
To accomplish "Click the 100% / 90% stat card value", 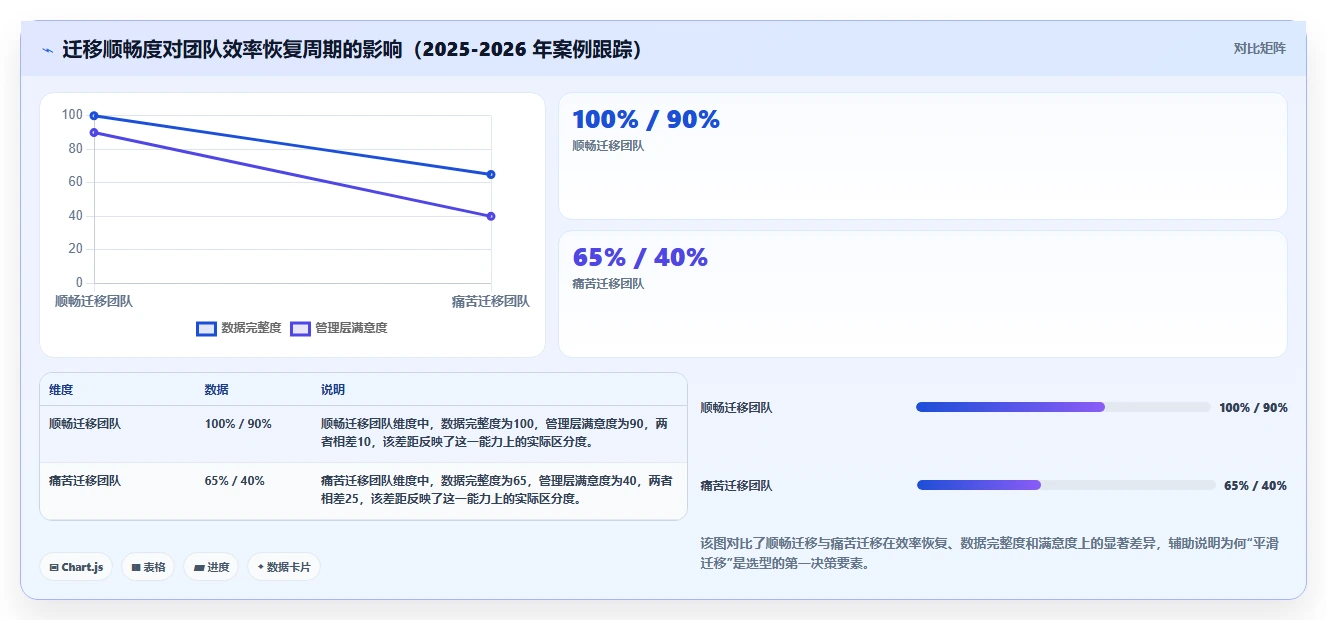I will tap(646, 120).
